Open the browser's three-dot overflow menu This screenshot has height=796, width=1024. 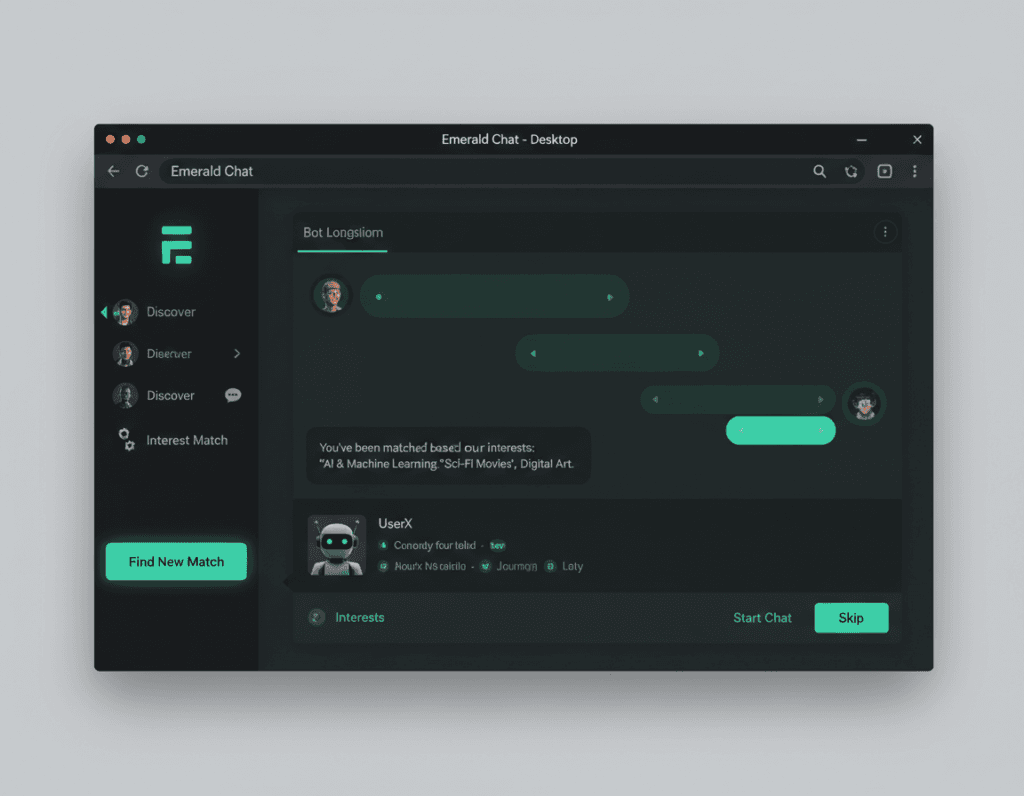915,171
